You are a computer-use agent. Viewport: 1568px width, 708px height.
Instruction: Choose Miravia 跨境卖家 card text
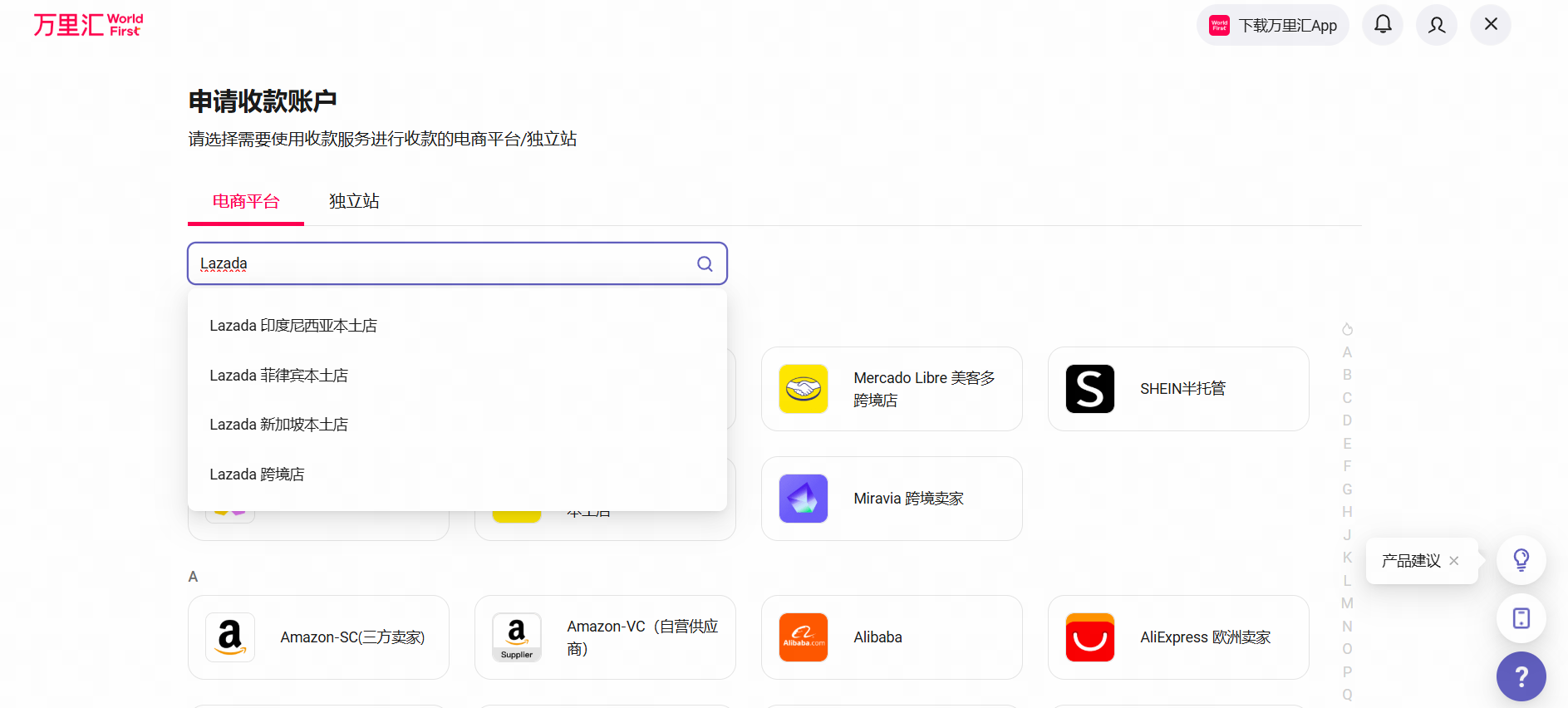908,499
